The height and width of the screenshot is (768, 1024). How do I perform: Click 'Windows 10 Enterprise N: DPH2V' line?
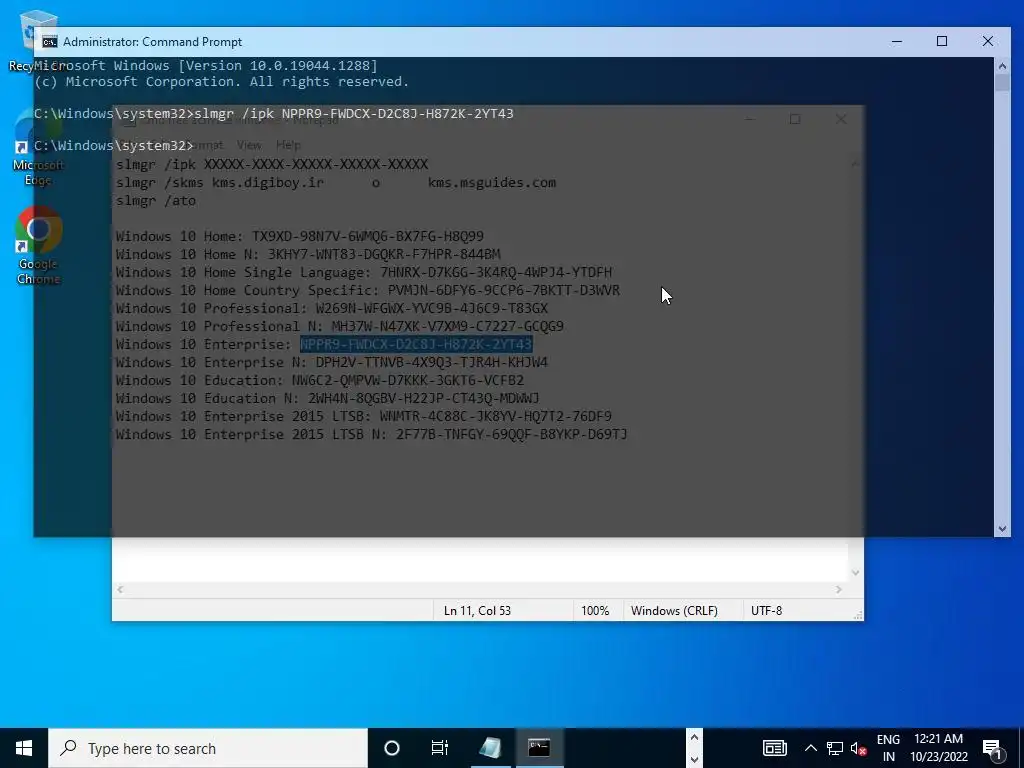(332, 362)
